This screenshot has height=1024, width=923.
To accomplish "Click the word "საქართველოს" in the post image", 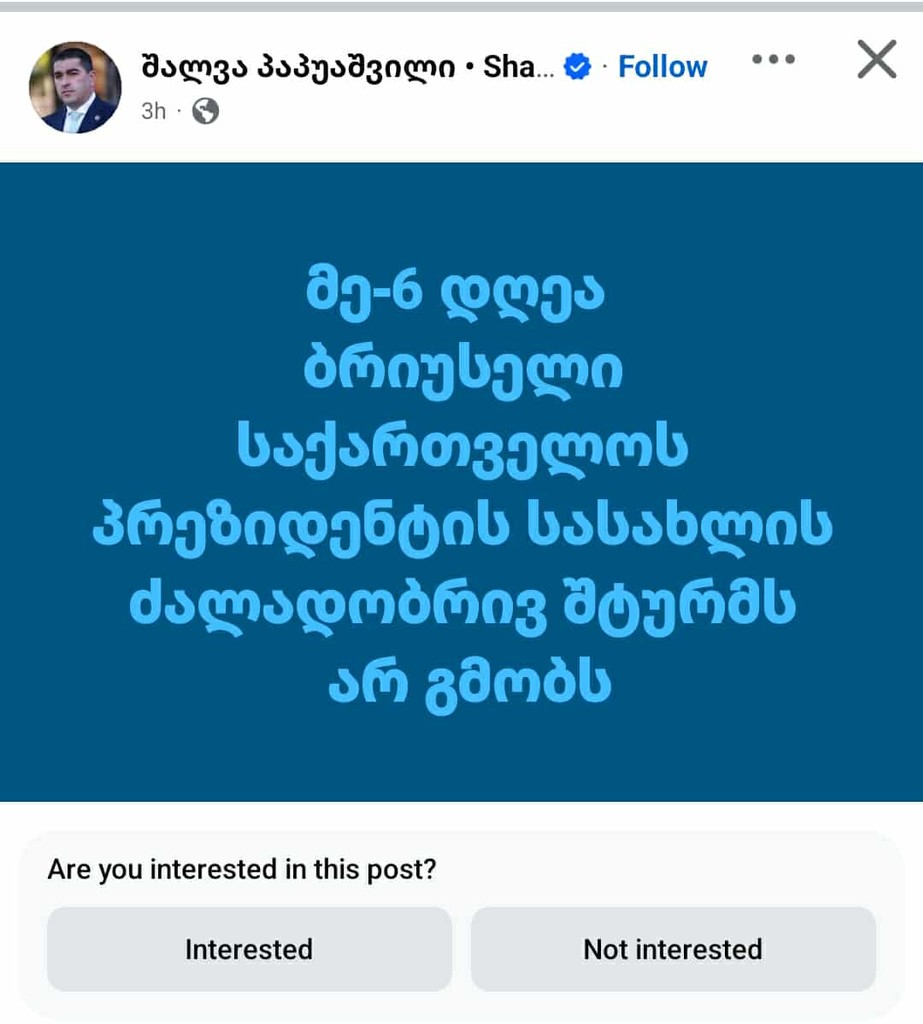I will pyautogui.click(x=461, y=448).
